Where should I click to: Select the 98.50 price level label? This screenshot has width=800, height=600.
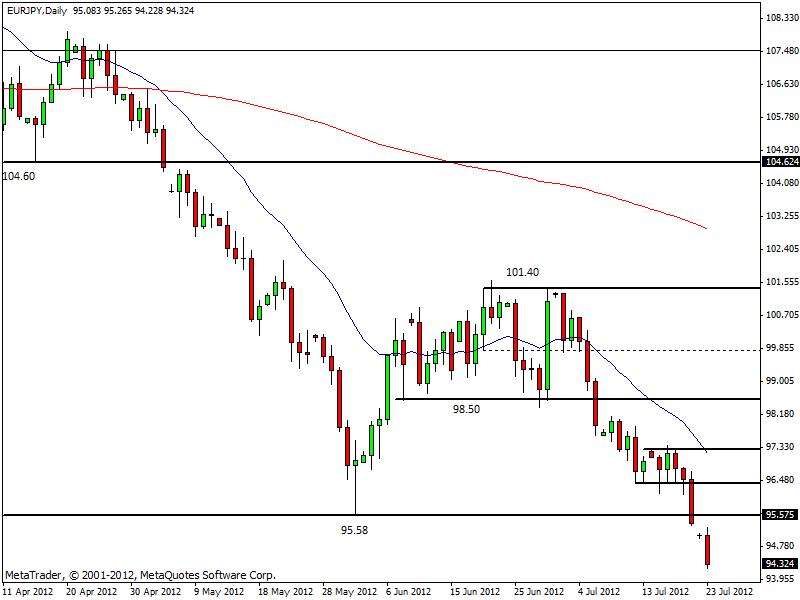point(466,410)
